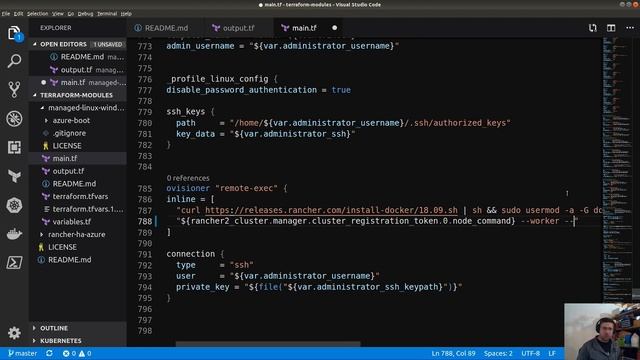Viewport: 640px width, 360px height.
Task: Open root README.md at tree bottom
Action: (x=78, y=260)
